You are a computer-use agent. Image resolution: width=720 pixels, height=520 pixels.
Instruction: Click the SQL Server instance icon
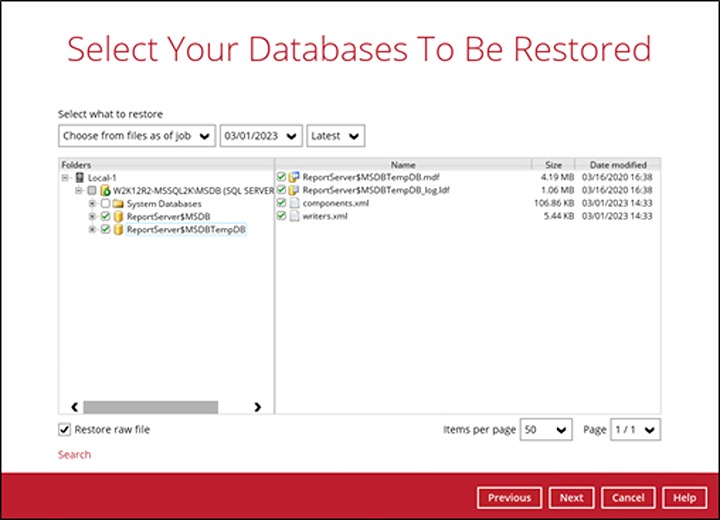click(105, 190)
